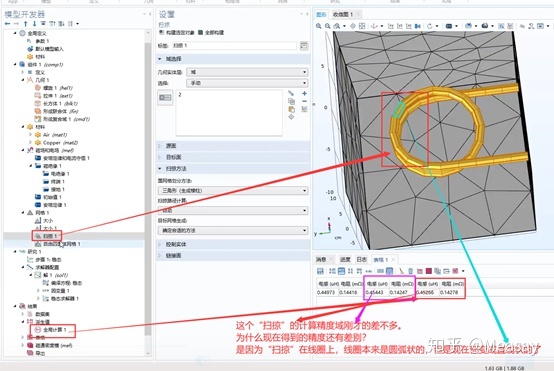Image resolution: width=554 pixels, height=371 pixels.
Task: Click the dark red plot icon in table toolbar
Action: pos(429,271)
